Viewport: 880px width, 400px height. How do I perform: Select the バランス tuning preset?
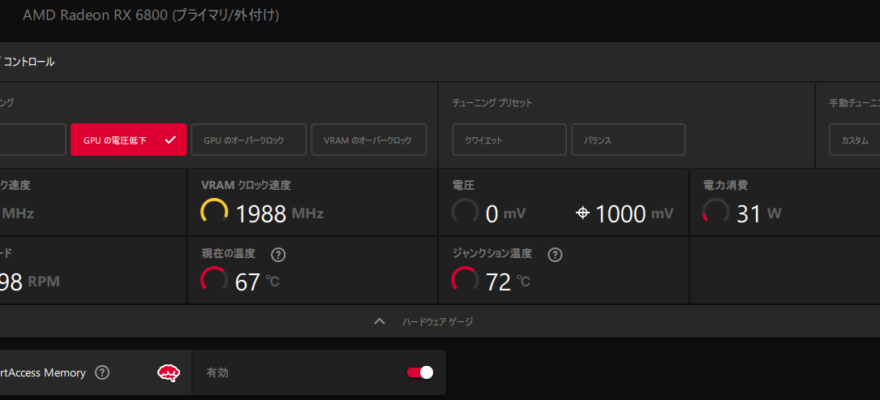(x=629, y=140)
